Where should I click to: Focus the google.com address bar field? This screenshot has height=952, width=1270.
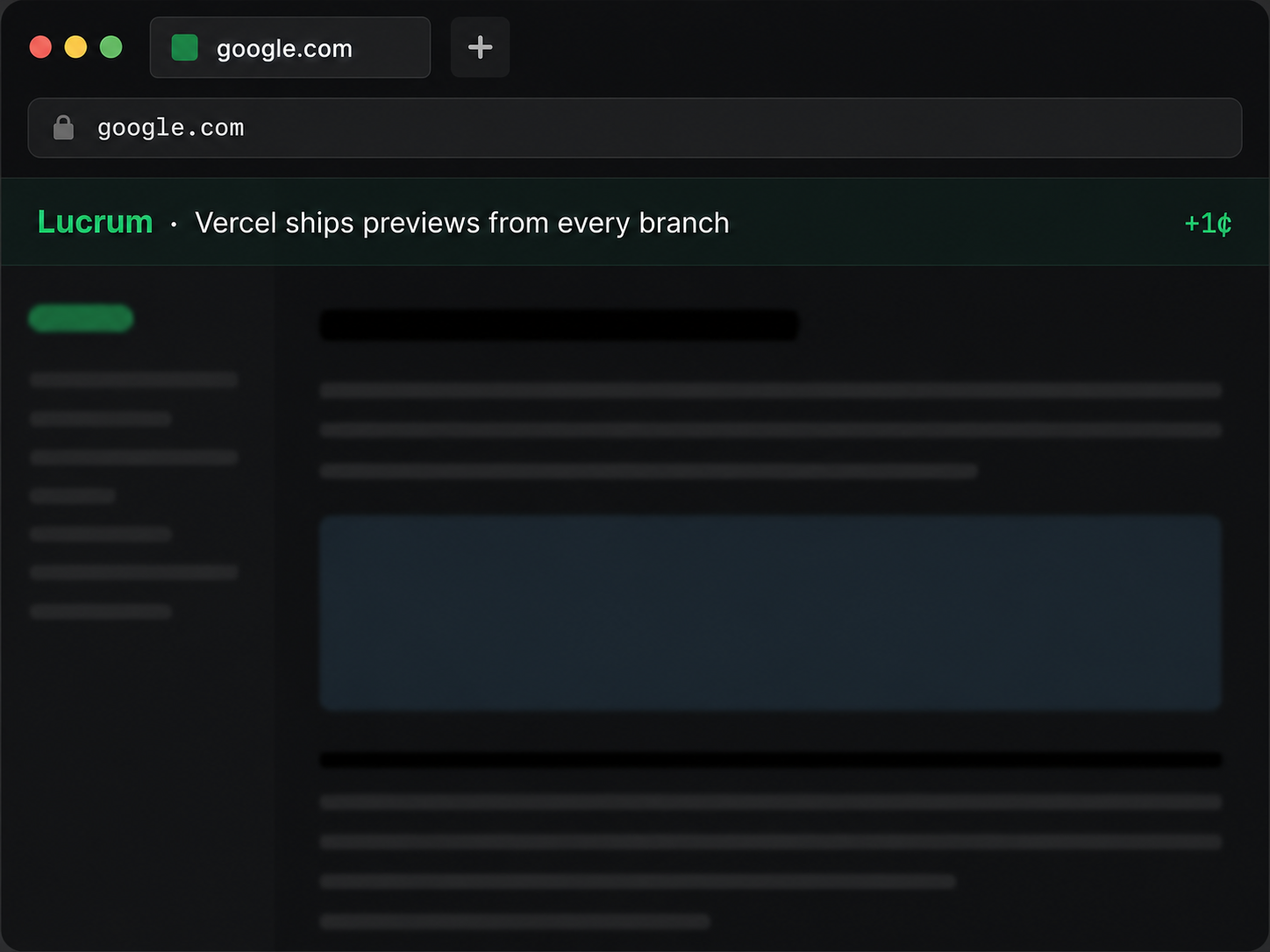pyautogui.click(x=635, y=128)
